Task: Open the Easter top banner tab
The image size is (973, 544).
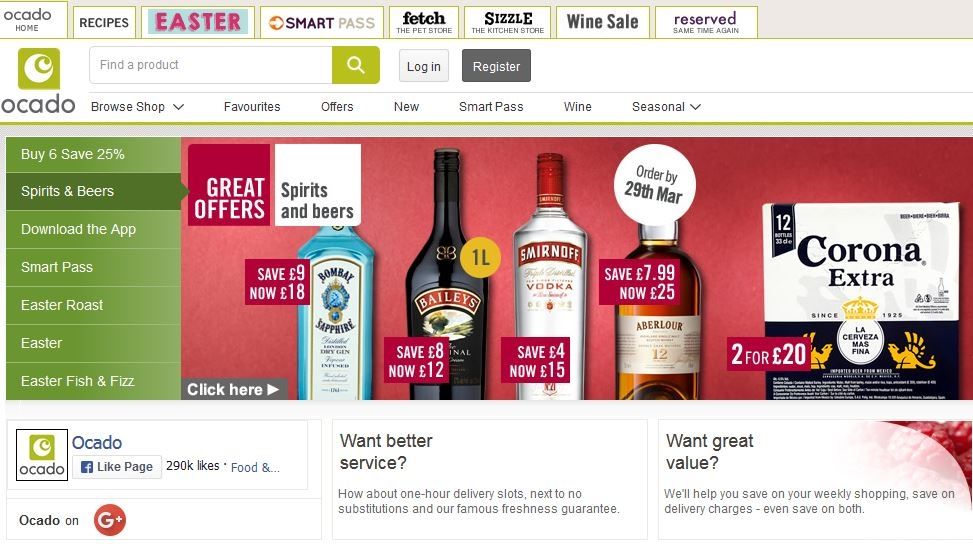Action: coord(198,22)
